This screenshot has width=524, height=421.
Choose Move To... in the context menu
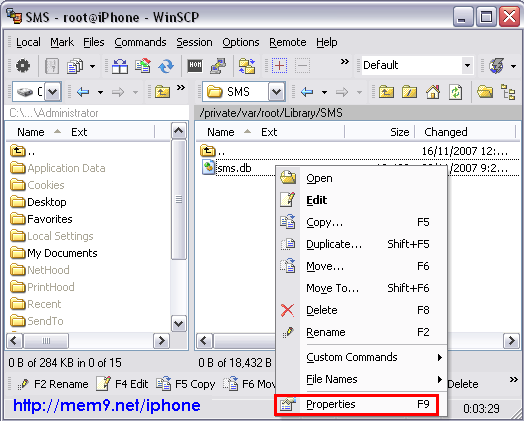tap(362, 288)
